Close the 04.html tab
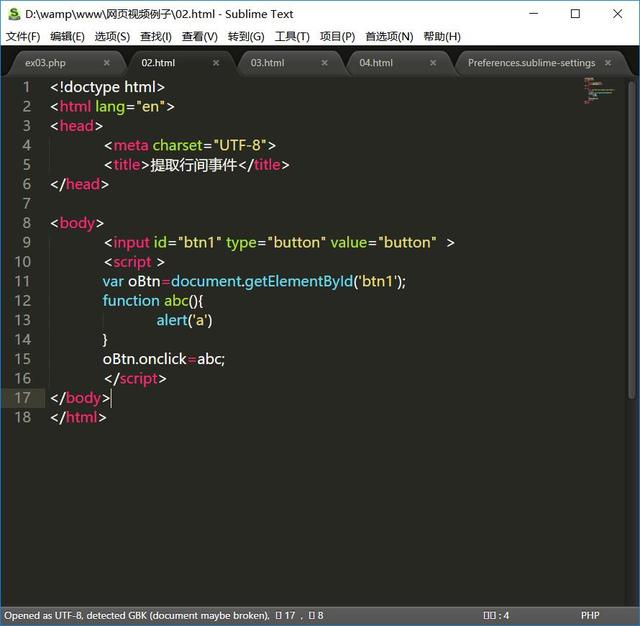640x626 pixels. [433, 63]
